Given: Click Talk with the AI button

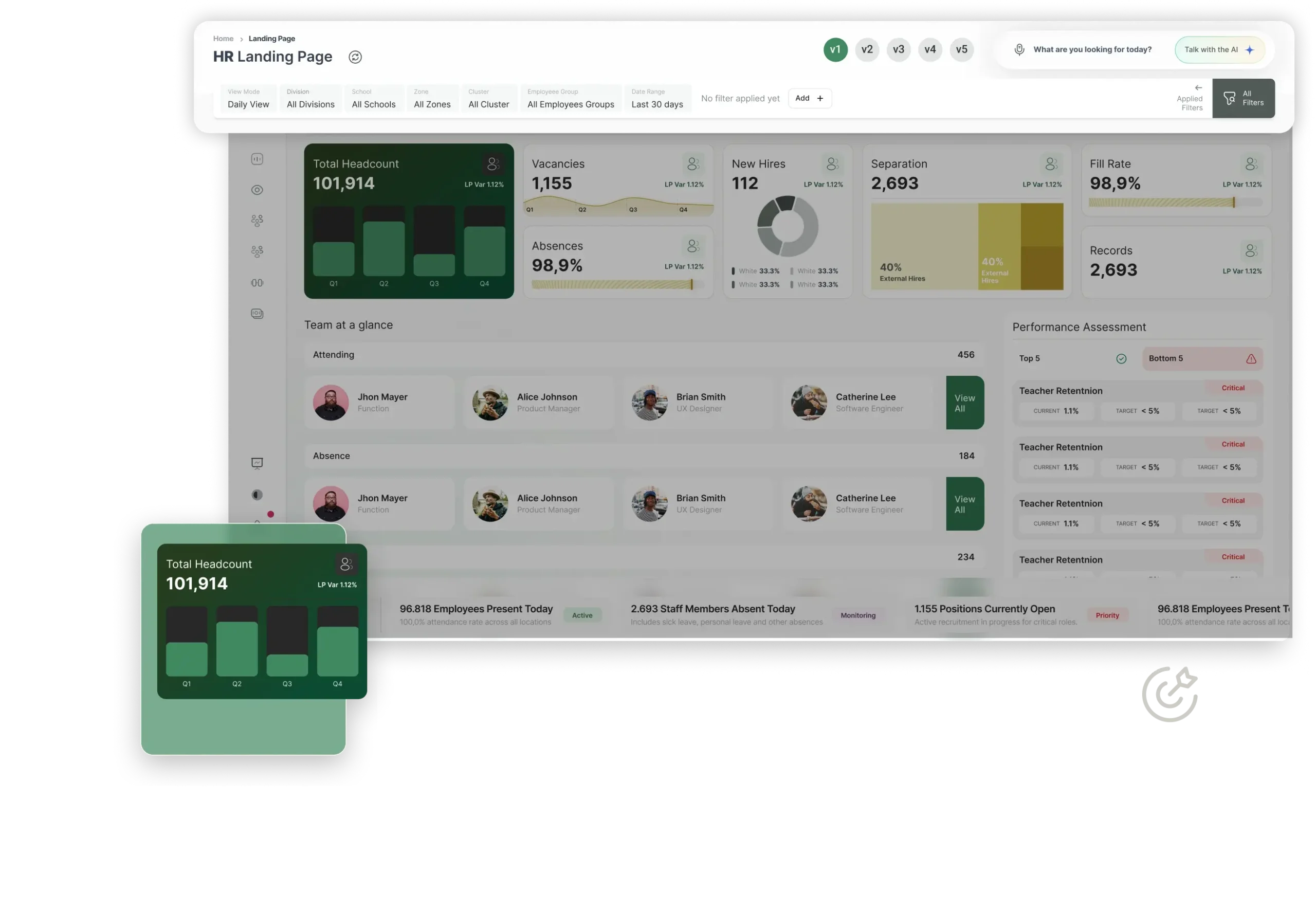Looking at the screenshot, I should click(x=1219, y=49).
